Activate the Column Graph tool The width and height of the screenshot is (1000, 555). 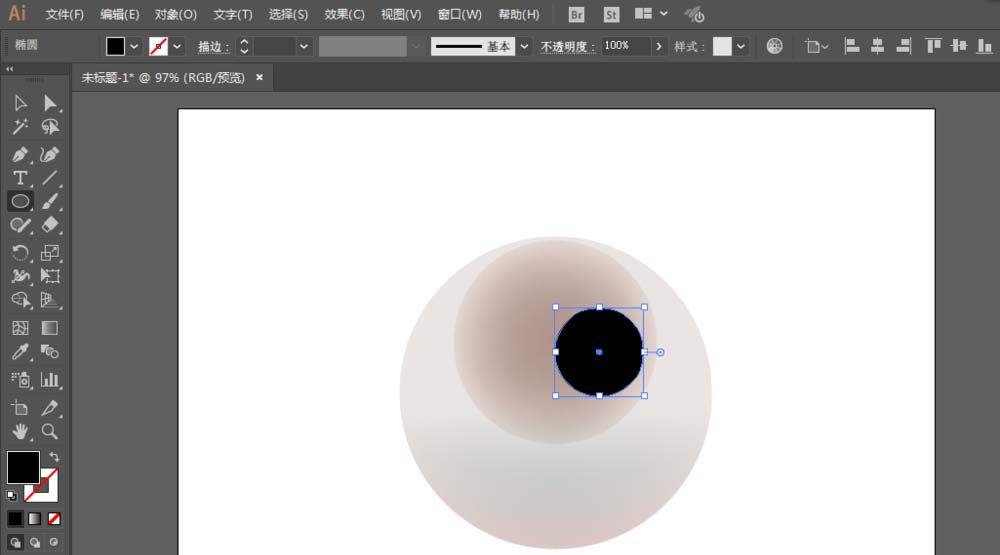[x=50, y=380]
